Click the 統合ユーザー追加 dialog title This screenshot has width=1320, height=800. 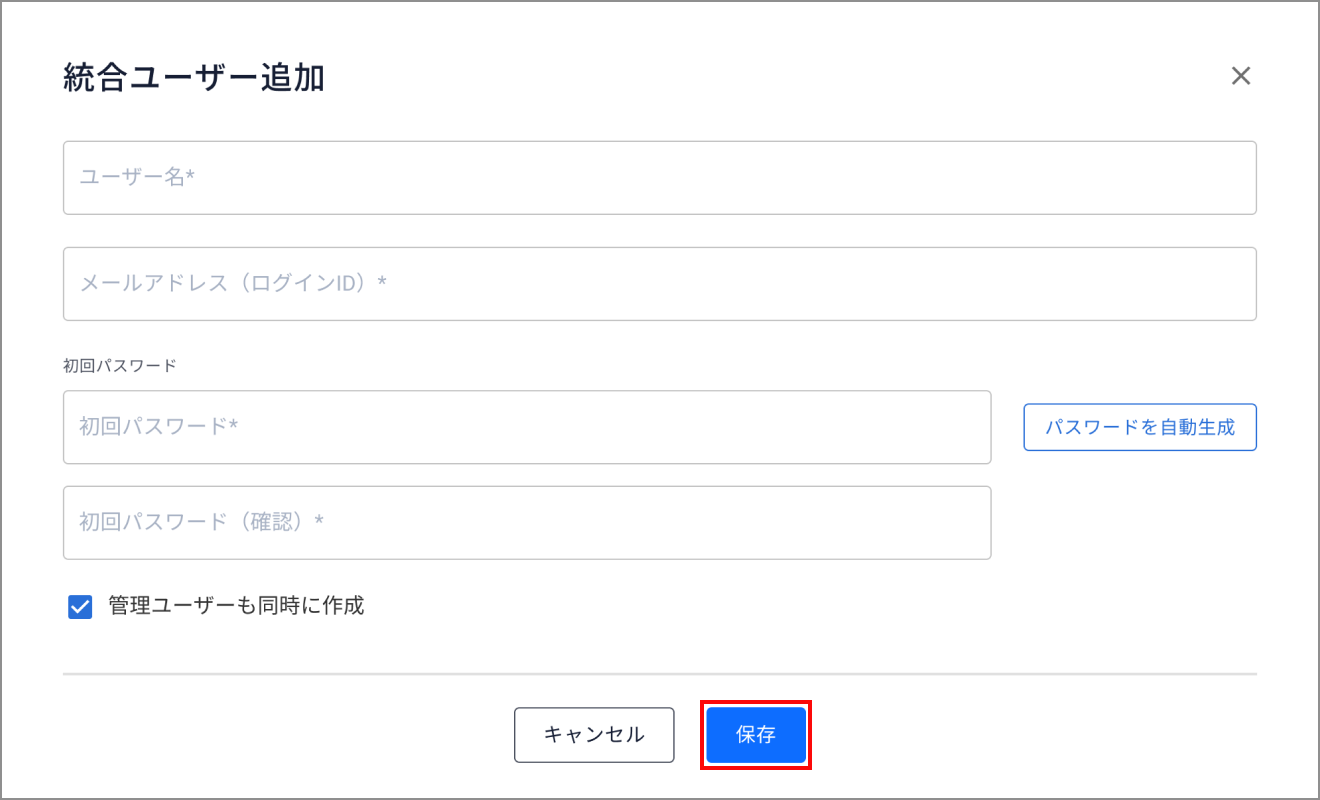194,77
